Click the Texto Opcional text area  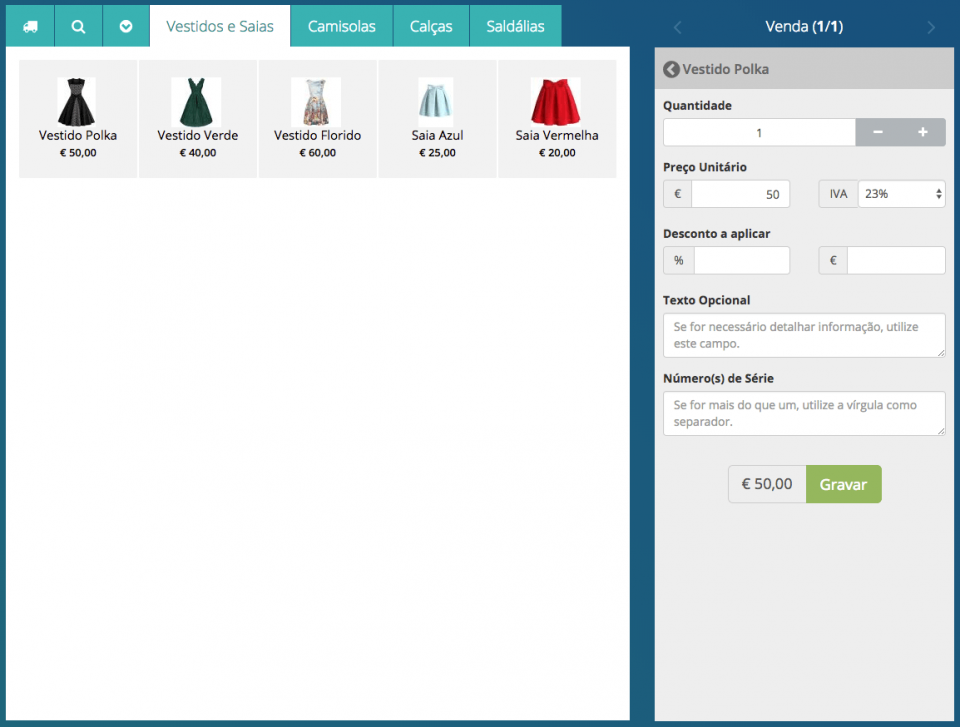pyautogui.click(x=804, y=335)
